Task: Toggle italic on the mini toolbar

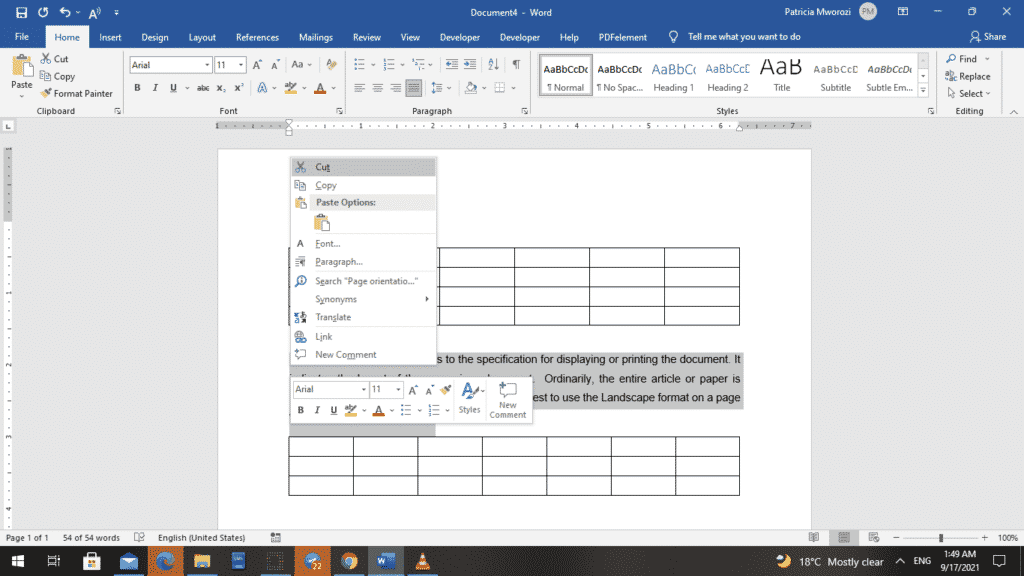Action: click(x=316, y=410)
